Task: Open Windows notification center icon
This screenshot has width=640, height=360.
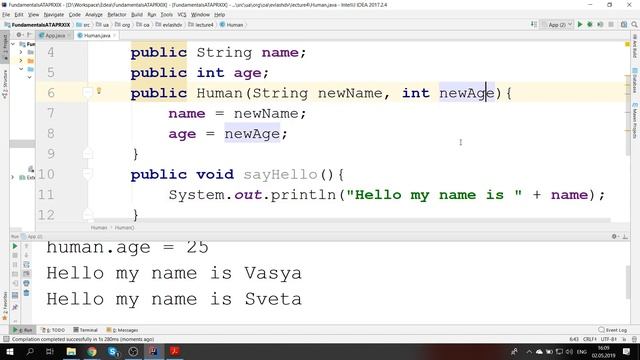Action: (x=627, y=351)
